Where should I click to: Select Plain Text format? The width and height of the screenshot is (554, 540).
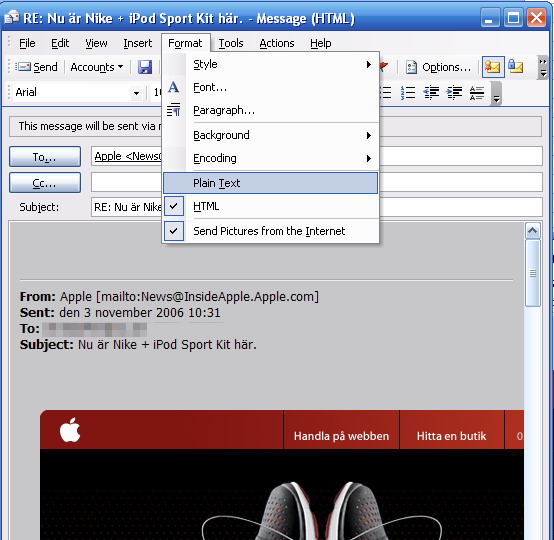click(271, 183)
